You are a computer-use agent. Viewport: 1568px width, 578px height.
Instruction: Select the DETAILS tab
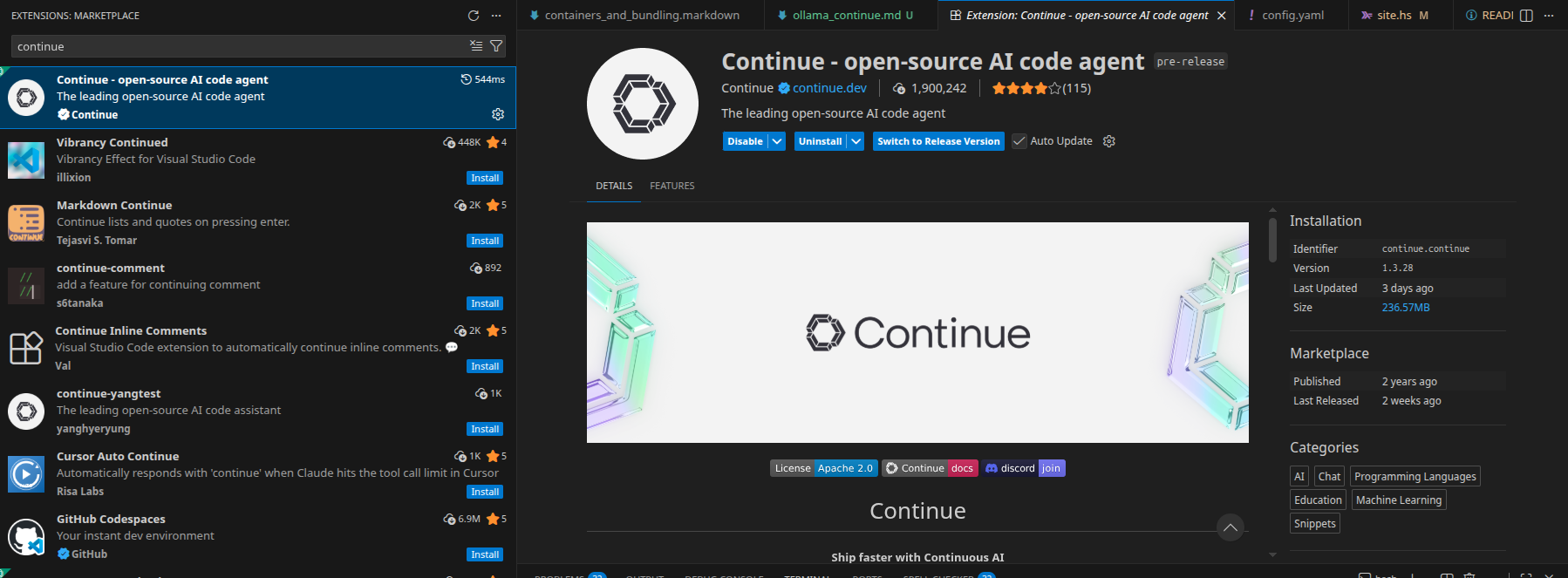click(x=614, y=186)
